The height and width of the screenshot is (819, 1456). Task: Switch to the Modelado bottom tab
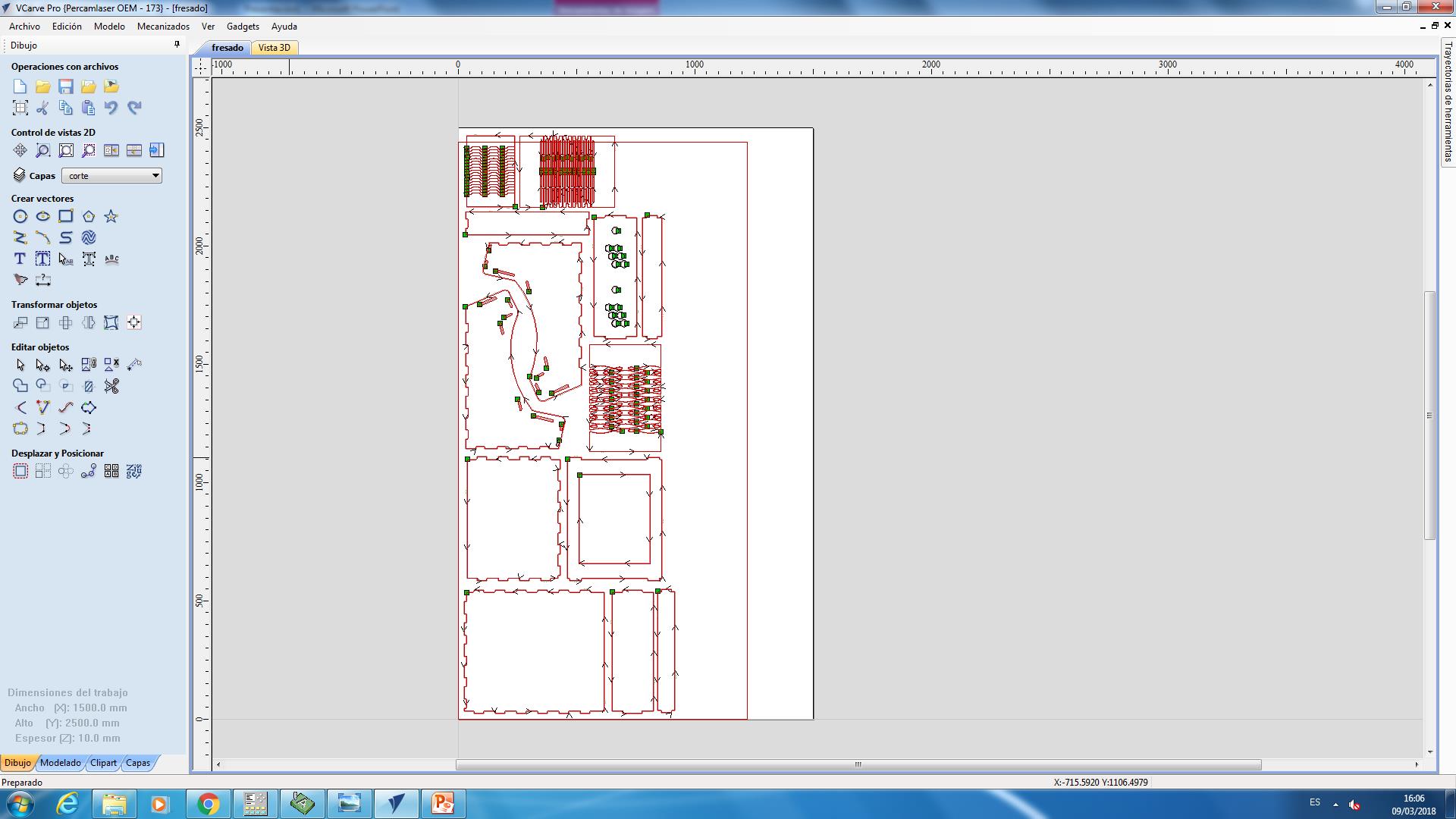[x=61, y=763]
